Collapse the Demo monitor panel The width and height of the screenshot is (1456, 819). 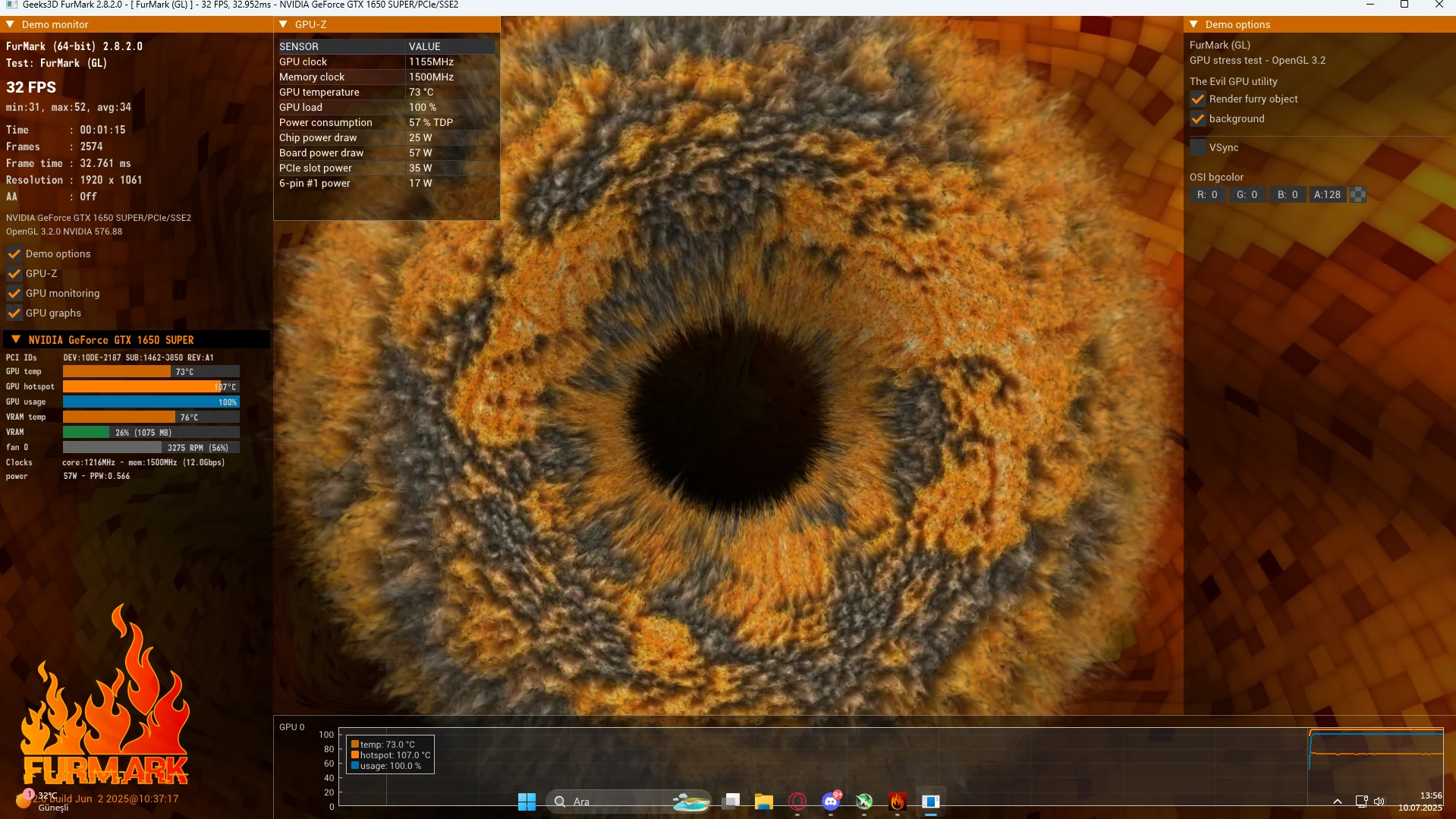(11, 24)
